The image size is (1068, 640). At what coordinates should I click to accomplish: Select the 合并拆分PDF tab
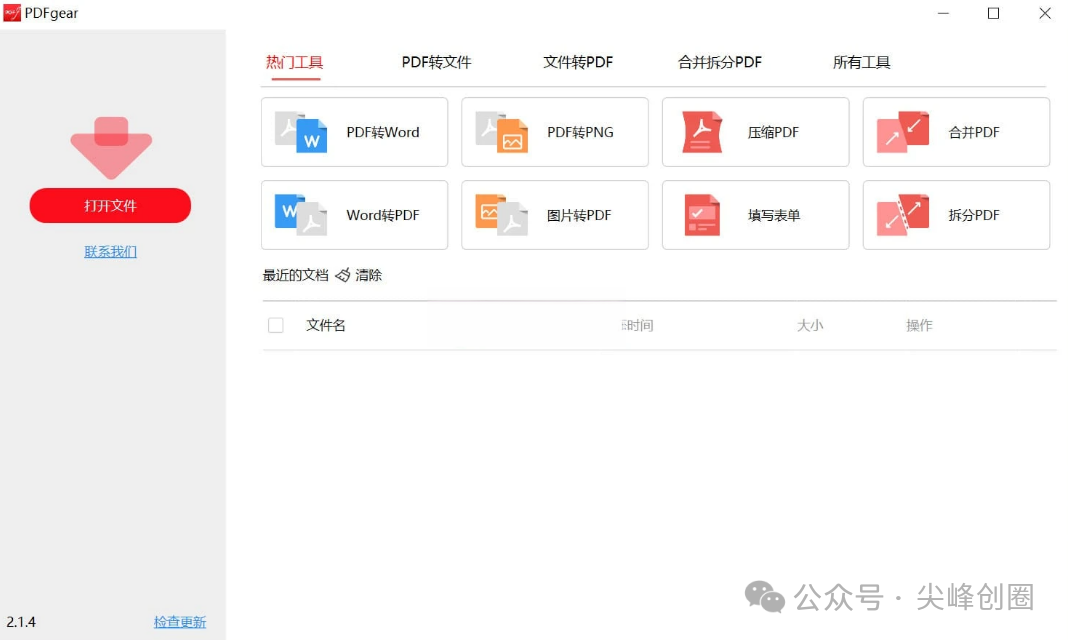[720, 63]
